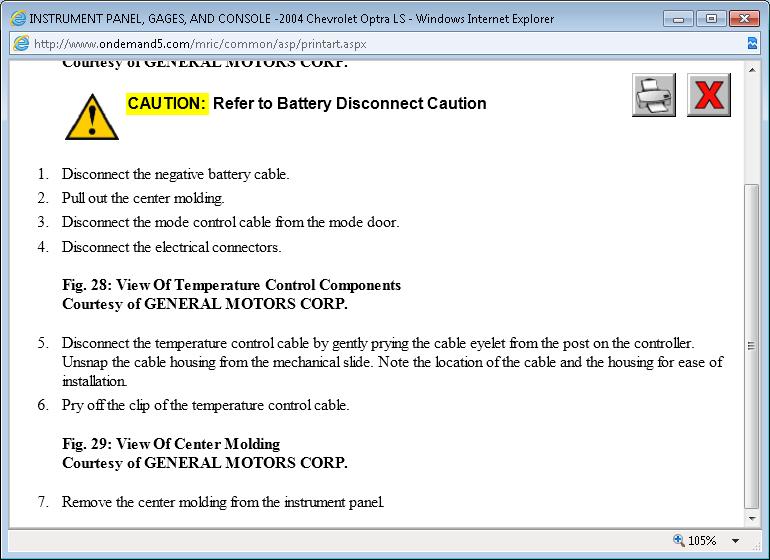Image resolution: width=770 pixels, height=560 pixels.
Task: Click the scrollbar down arrow
Action: pyautogui.click(x=752, y=518)
